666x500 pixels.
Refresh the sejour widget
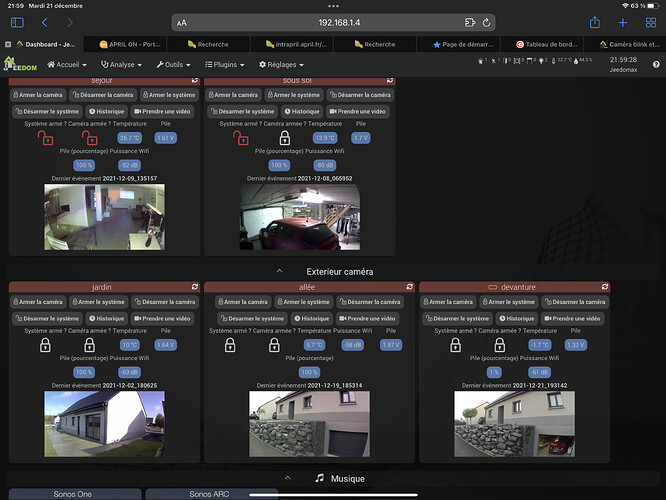coord(195,80)
